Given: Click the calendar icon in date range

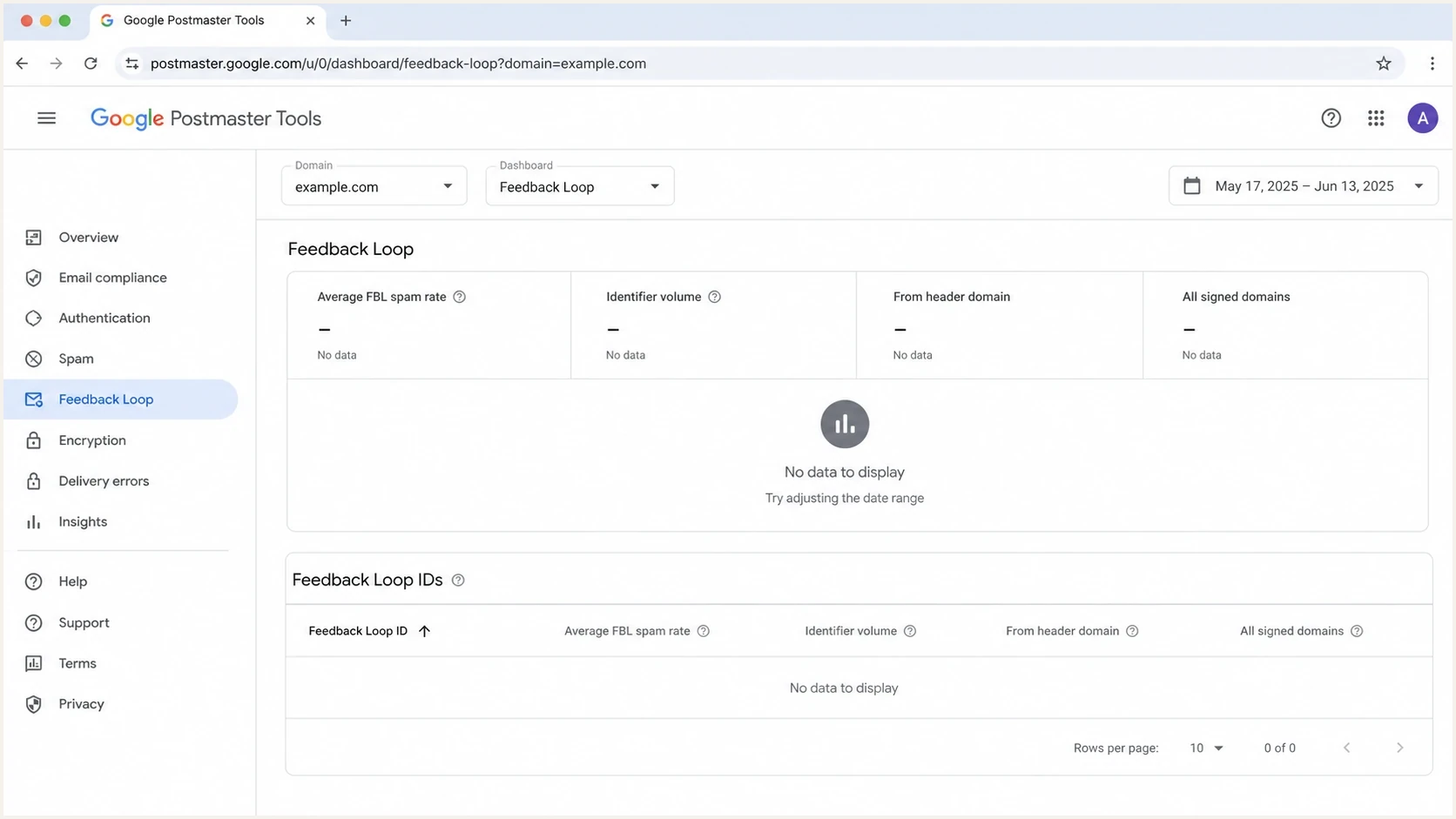Looking at the screenshot, I should click(x=1192, y=186).
